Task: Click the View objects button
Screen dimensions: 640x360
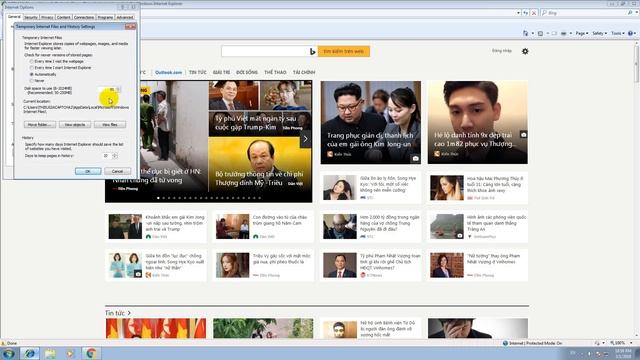Action: pos(75,124)
